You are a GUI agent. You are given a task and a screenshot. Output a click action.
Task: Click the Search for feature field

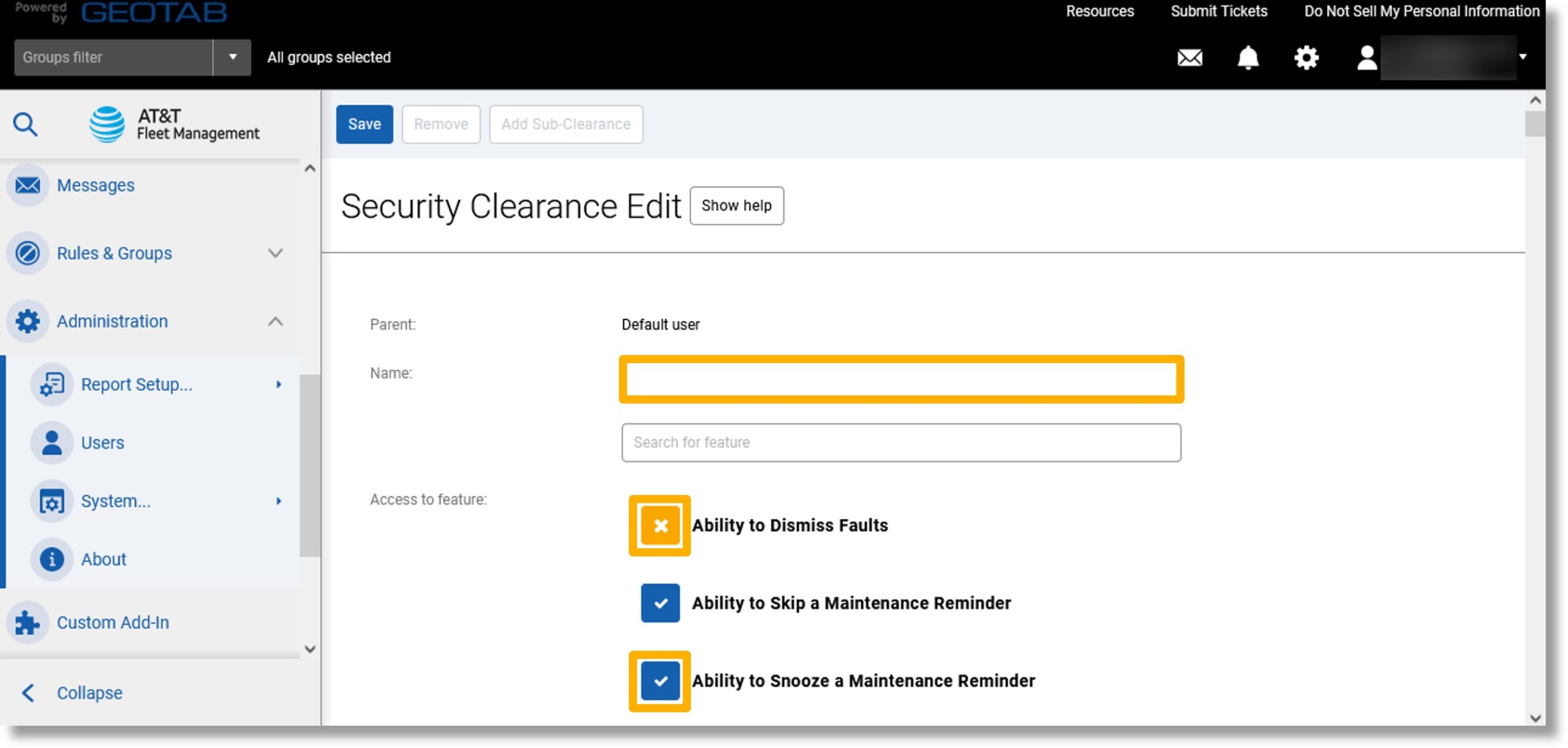[x=901, y=442]
